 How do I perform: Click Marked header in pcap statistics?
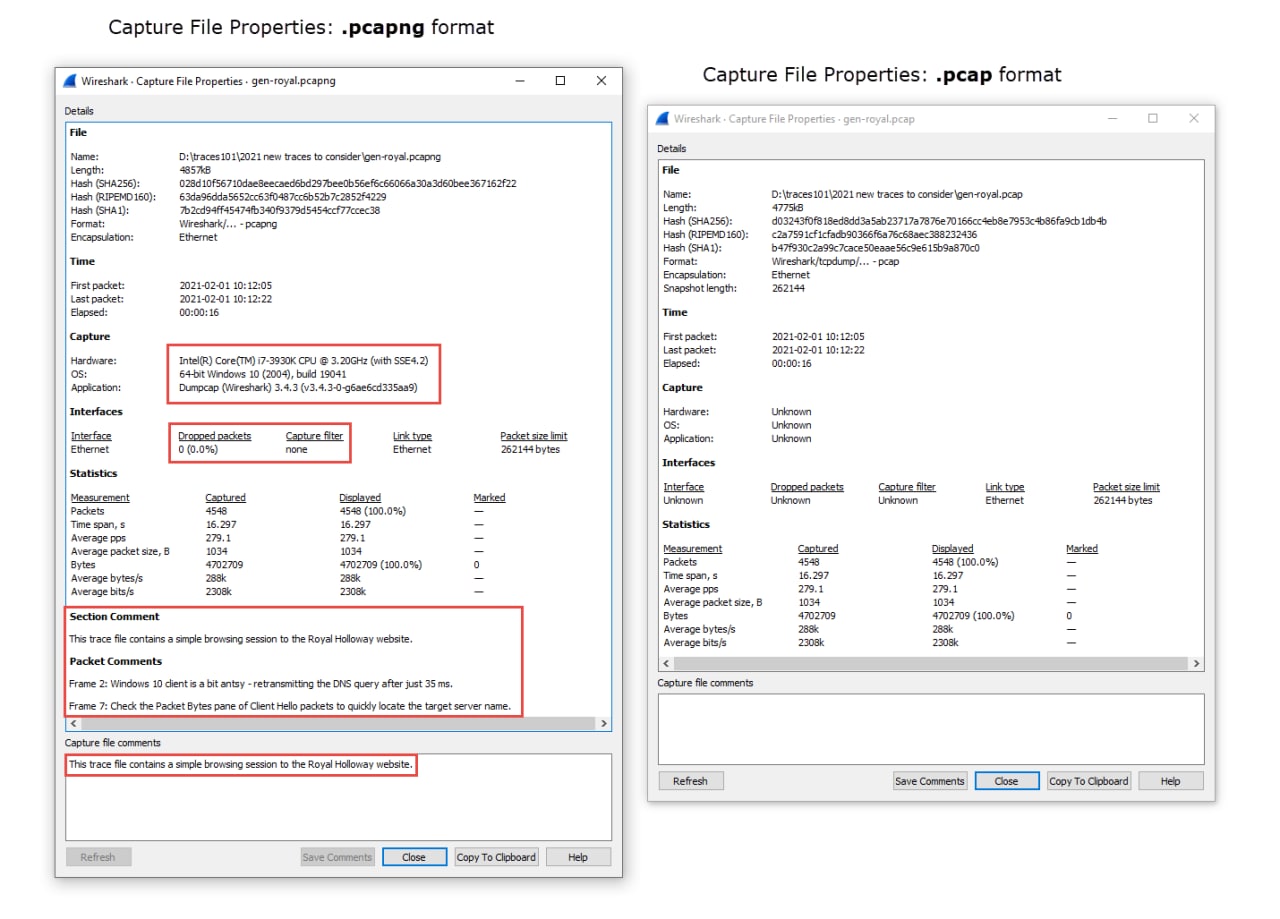click(x=1082, y=548)
